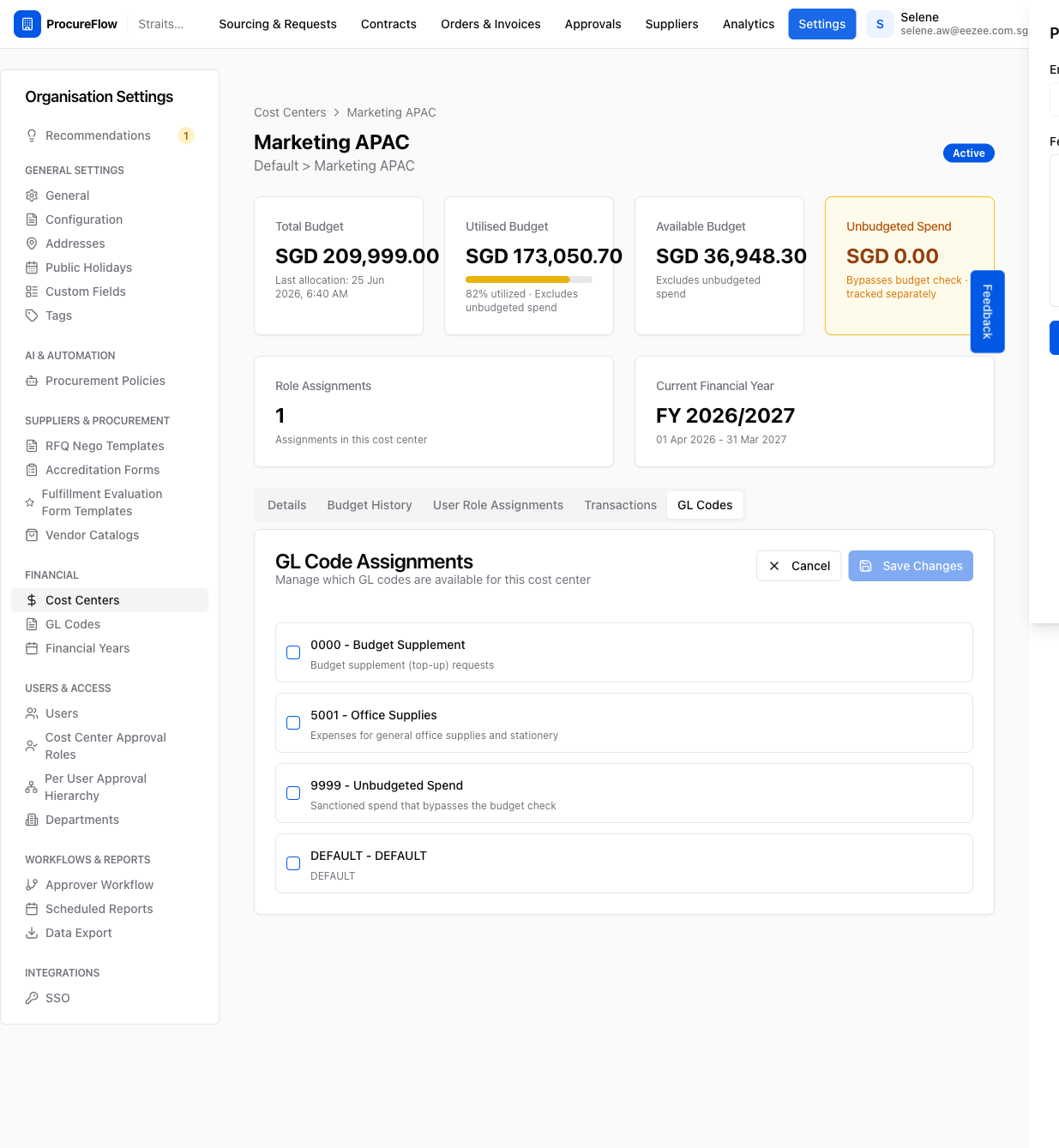Click the Current Financial Year card

coord(815,412)
